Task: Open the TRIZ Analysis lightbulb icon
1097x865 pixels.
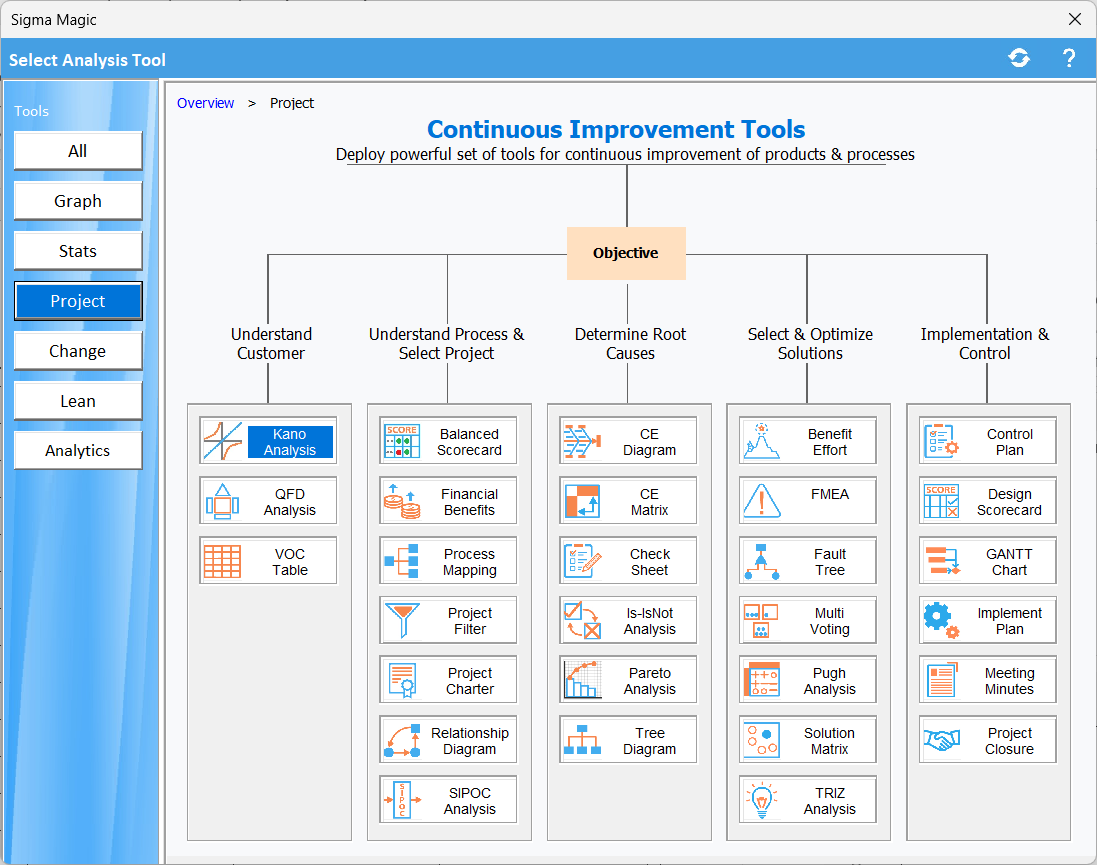Action: click(x=762, y=800)
